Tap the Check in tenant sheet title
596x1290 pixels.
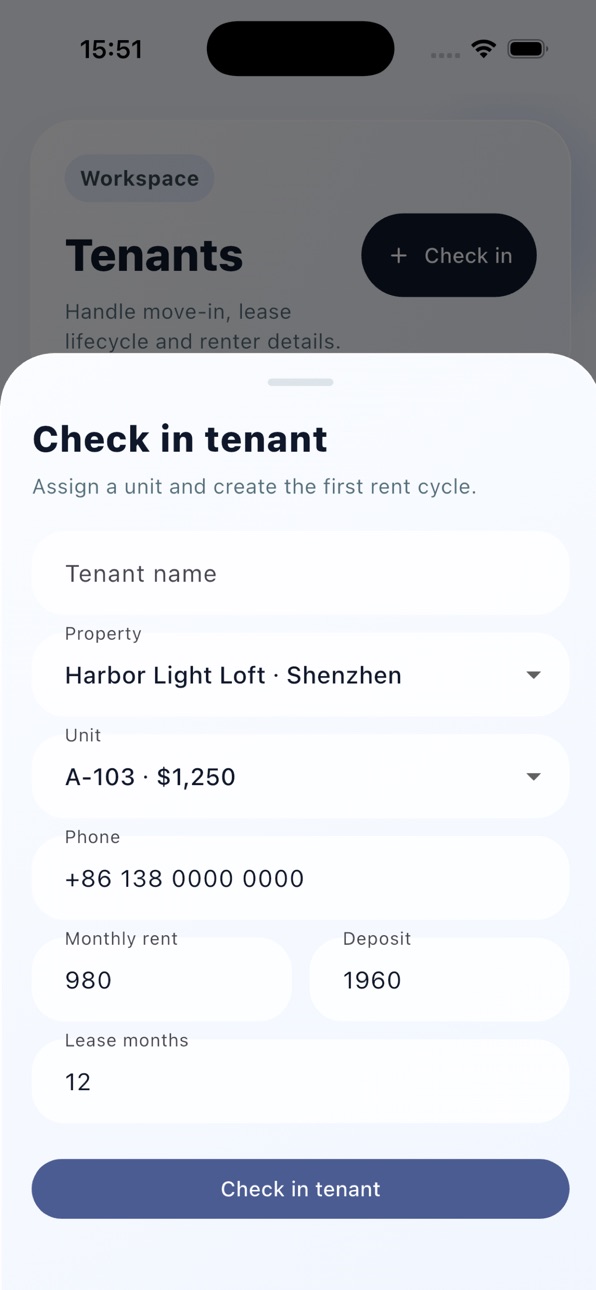pyautogui.click(x=180, y=439)
